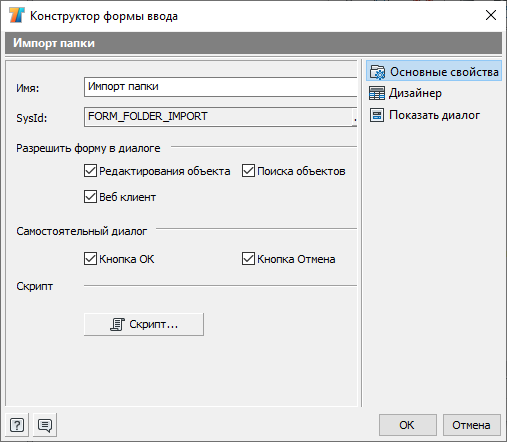Click the Дизайнер table icon
This screenshot has height=442, width=507.
377,93
